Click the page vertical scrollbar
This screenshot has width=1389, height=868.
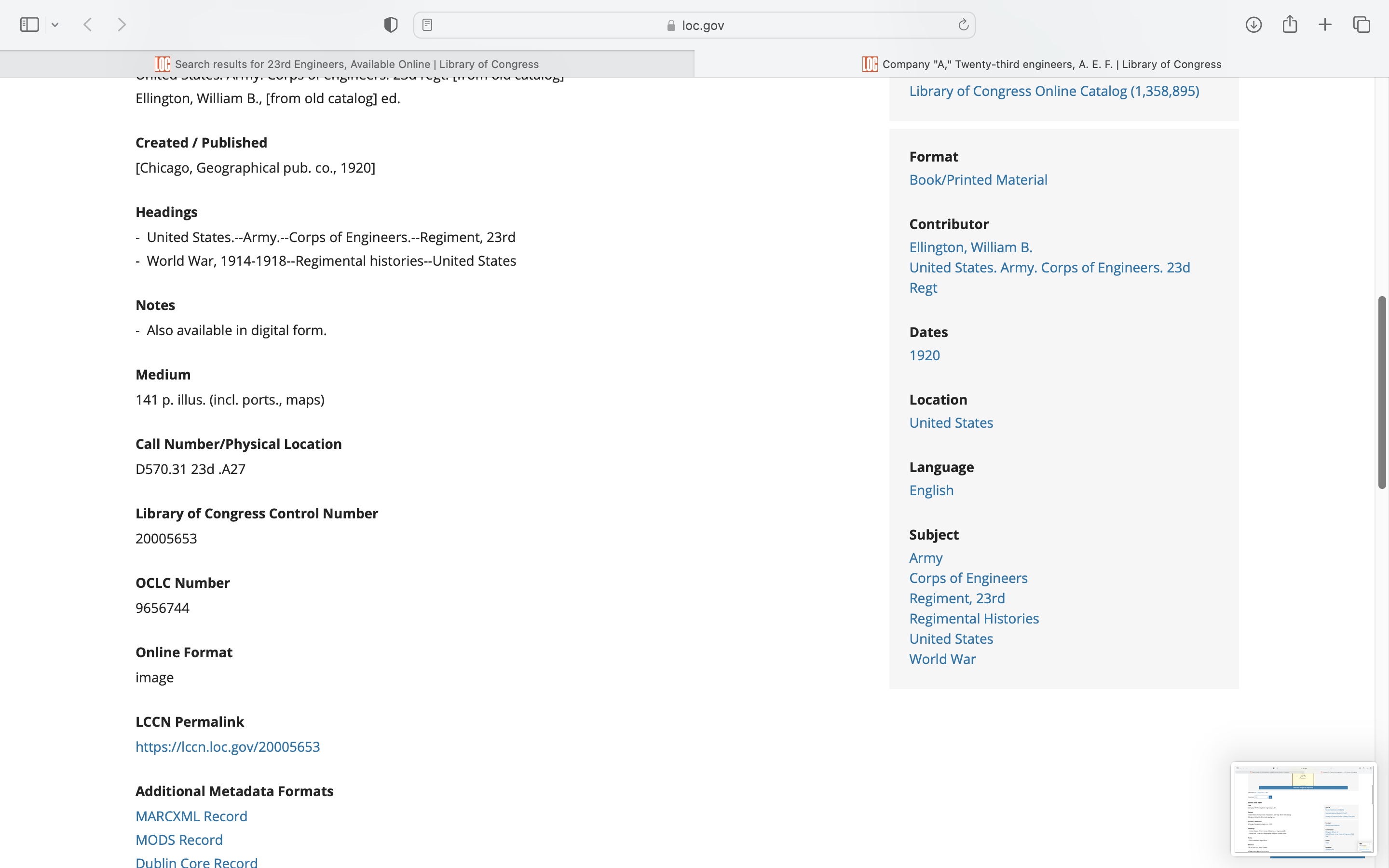1382,392
